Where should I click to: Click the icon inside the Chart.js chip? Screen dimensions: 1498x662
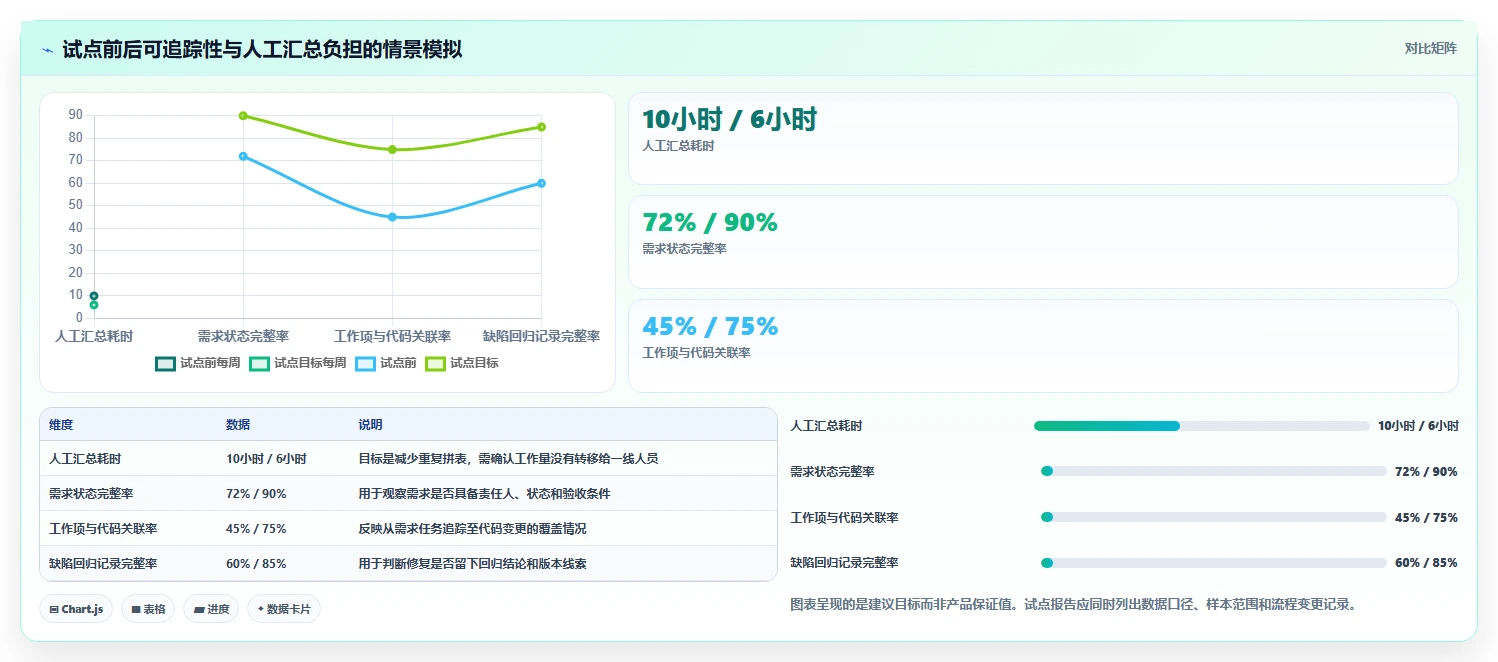pos(54,609)
